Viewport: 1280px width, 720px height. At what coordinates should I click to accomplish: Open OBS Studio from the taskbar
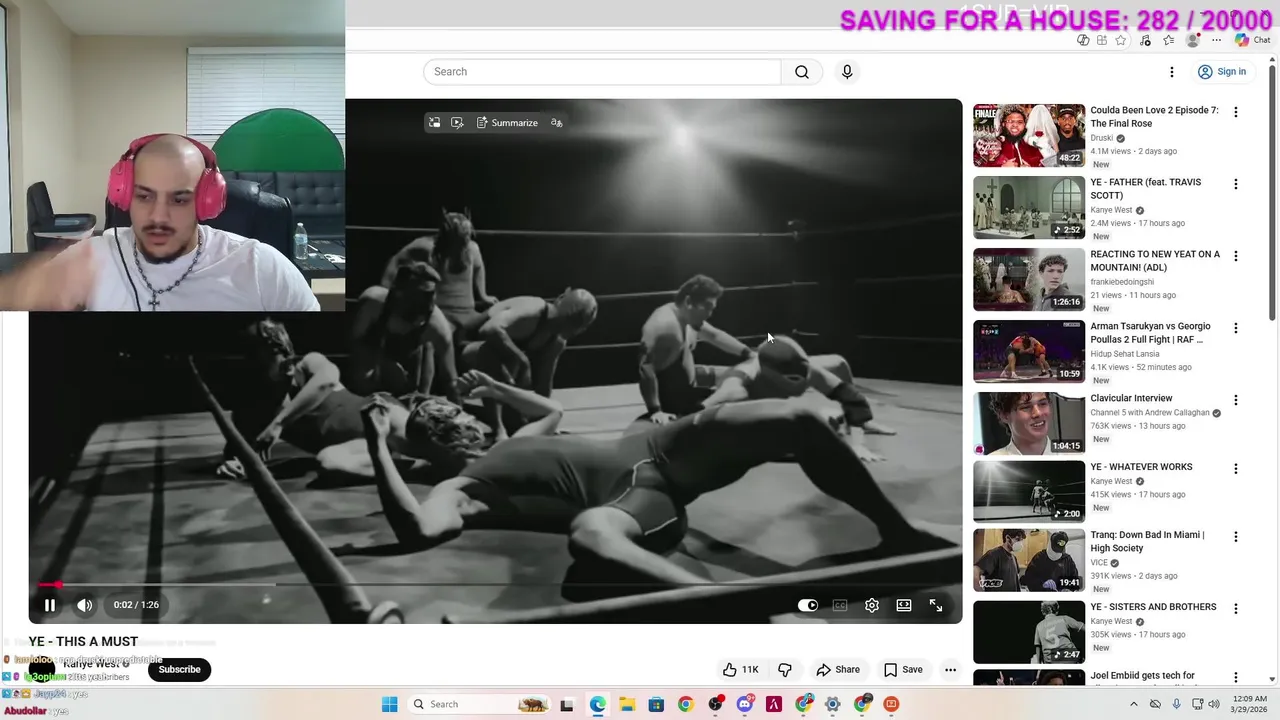pyautogui.click(x=715, y=704)
